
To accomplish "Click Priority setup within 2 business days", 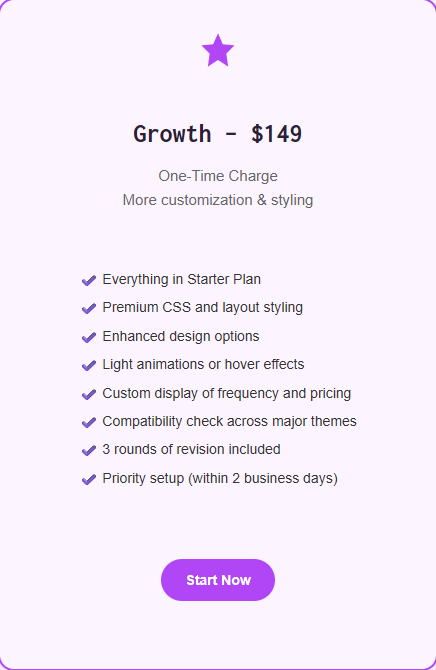I will (x=220, y=478).
